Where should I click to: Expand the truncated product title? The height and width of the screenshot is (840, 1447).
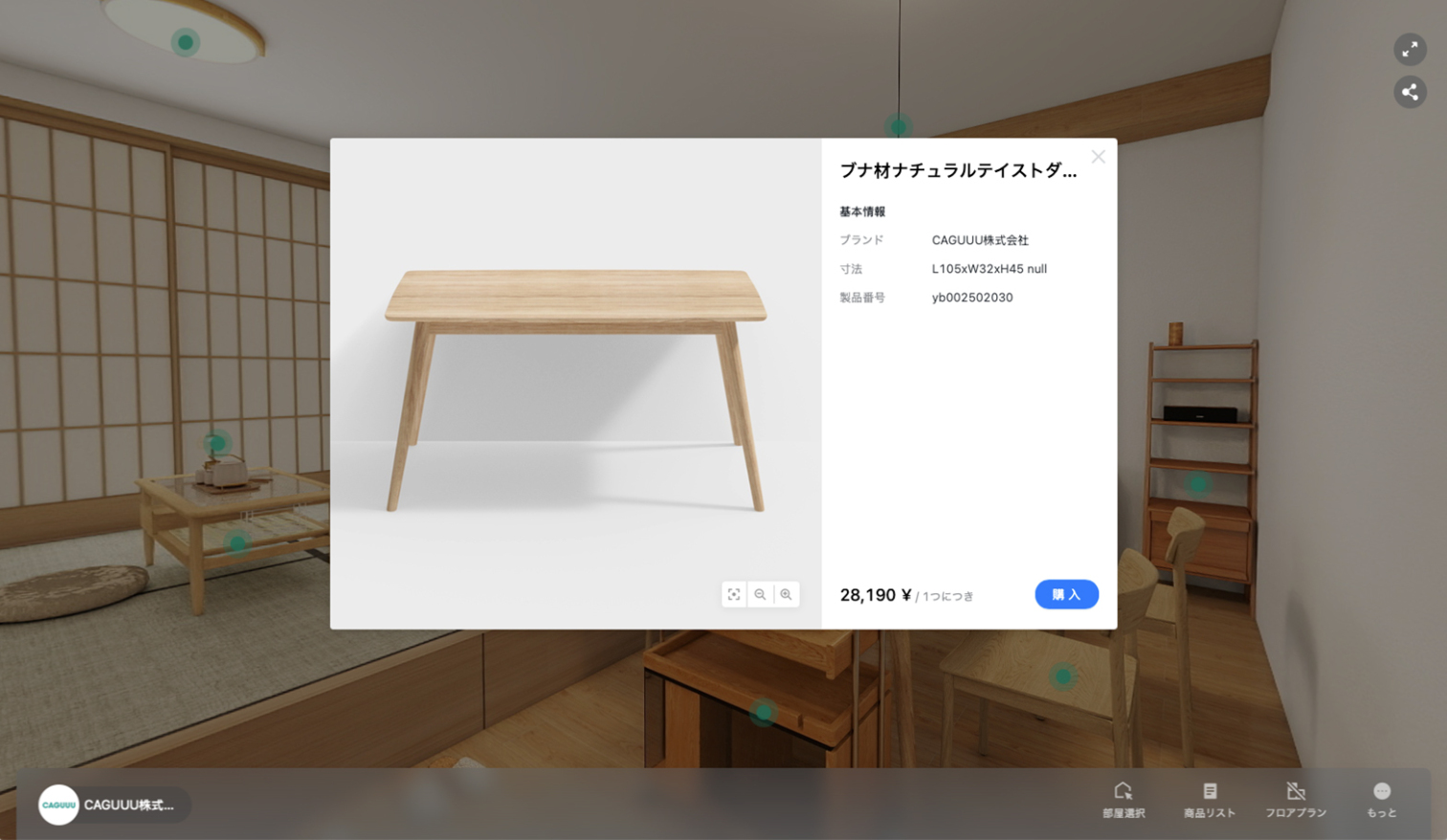pos(957,170)
